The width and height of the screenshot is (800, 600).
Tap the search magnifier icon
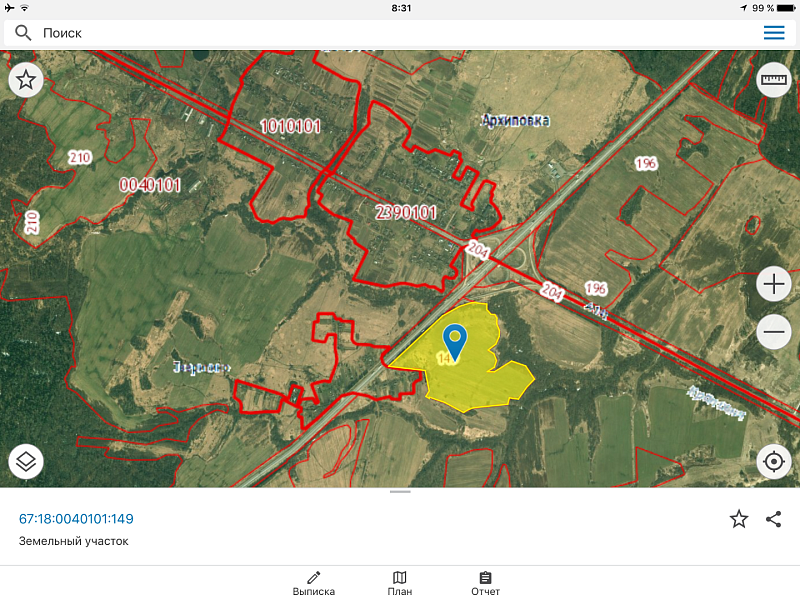(x=23, y=33)
